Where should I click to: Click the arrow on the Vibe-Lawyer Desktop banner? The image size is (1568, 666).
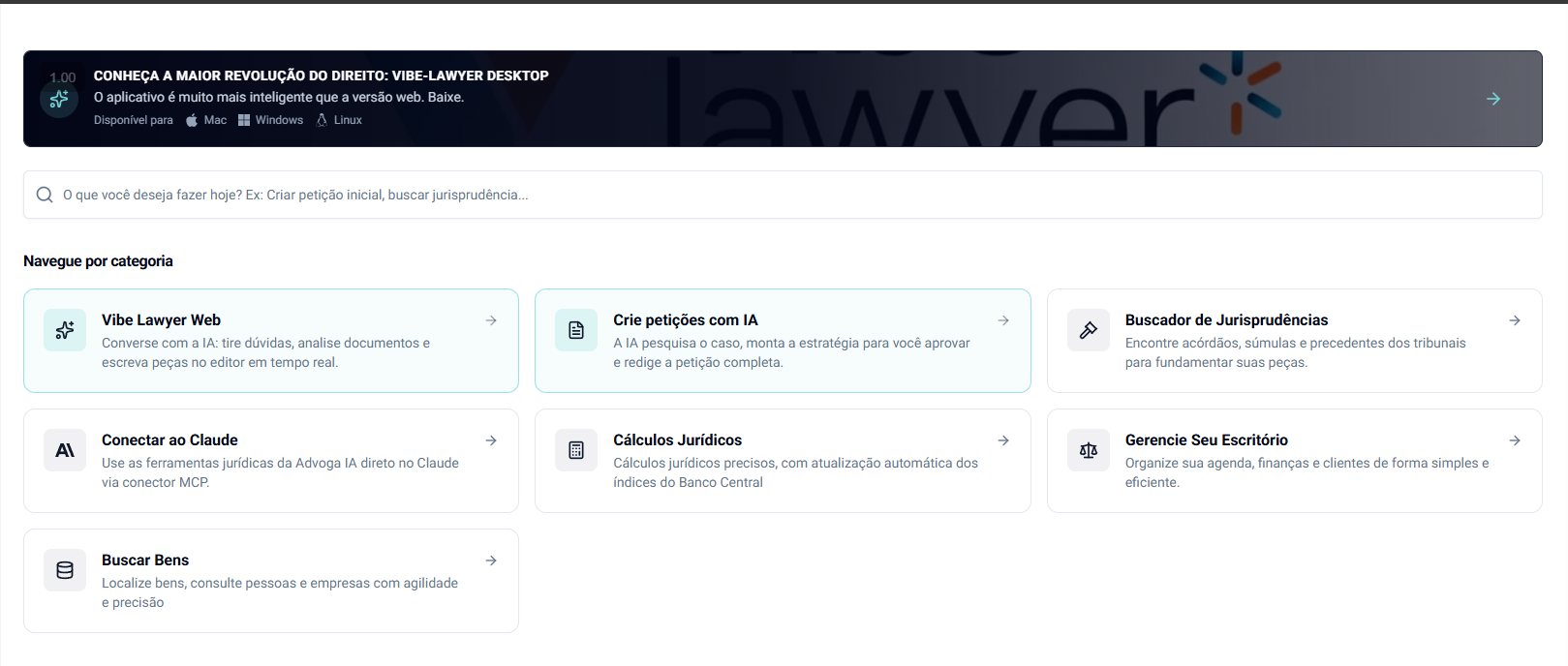pyautogui.click(x=1493, y=99)
